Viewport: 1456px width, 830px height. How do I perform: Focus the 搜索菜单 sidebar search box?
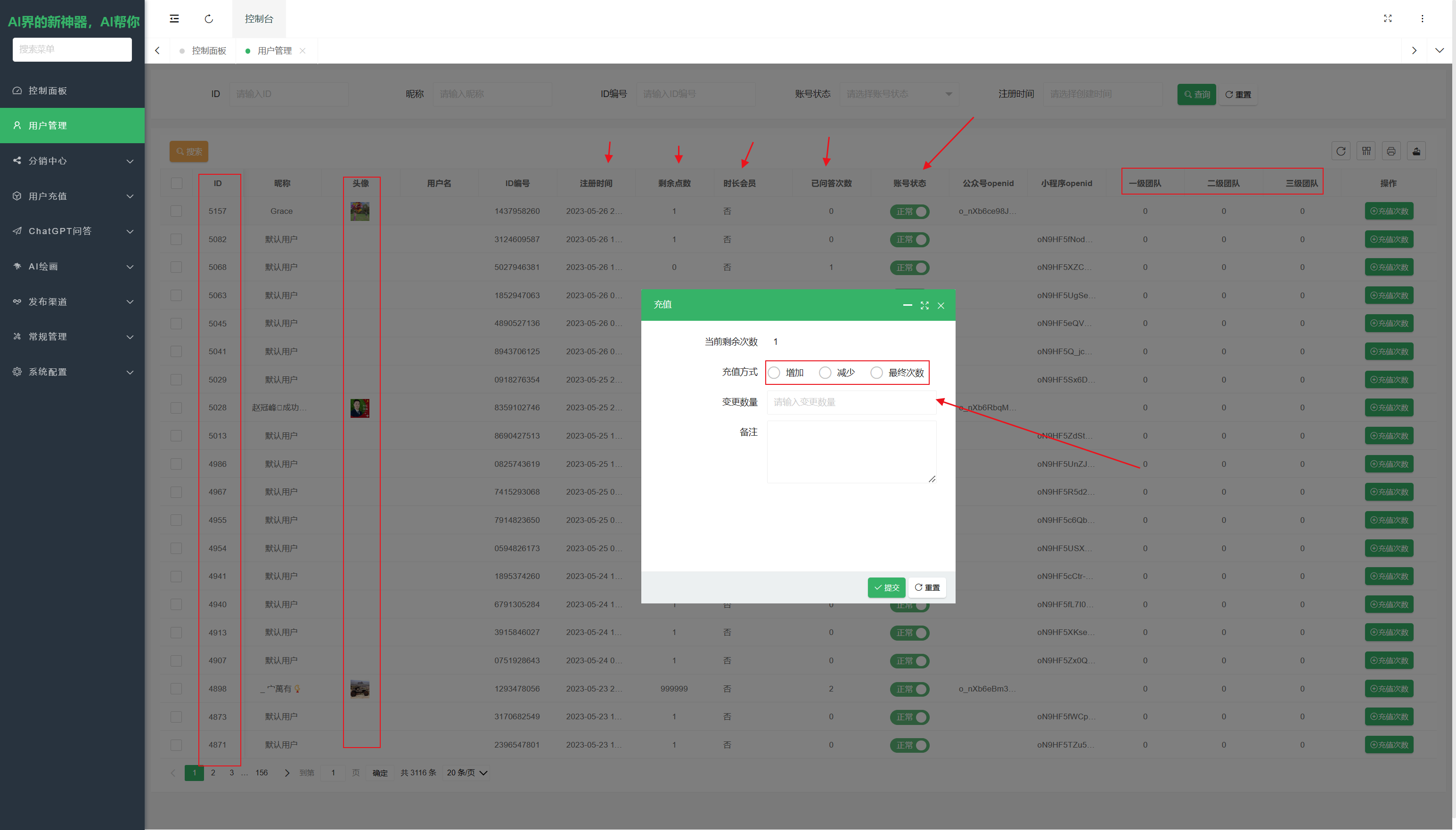pos(73,49)
